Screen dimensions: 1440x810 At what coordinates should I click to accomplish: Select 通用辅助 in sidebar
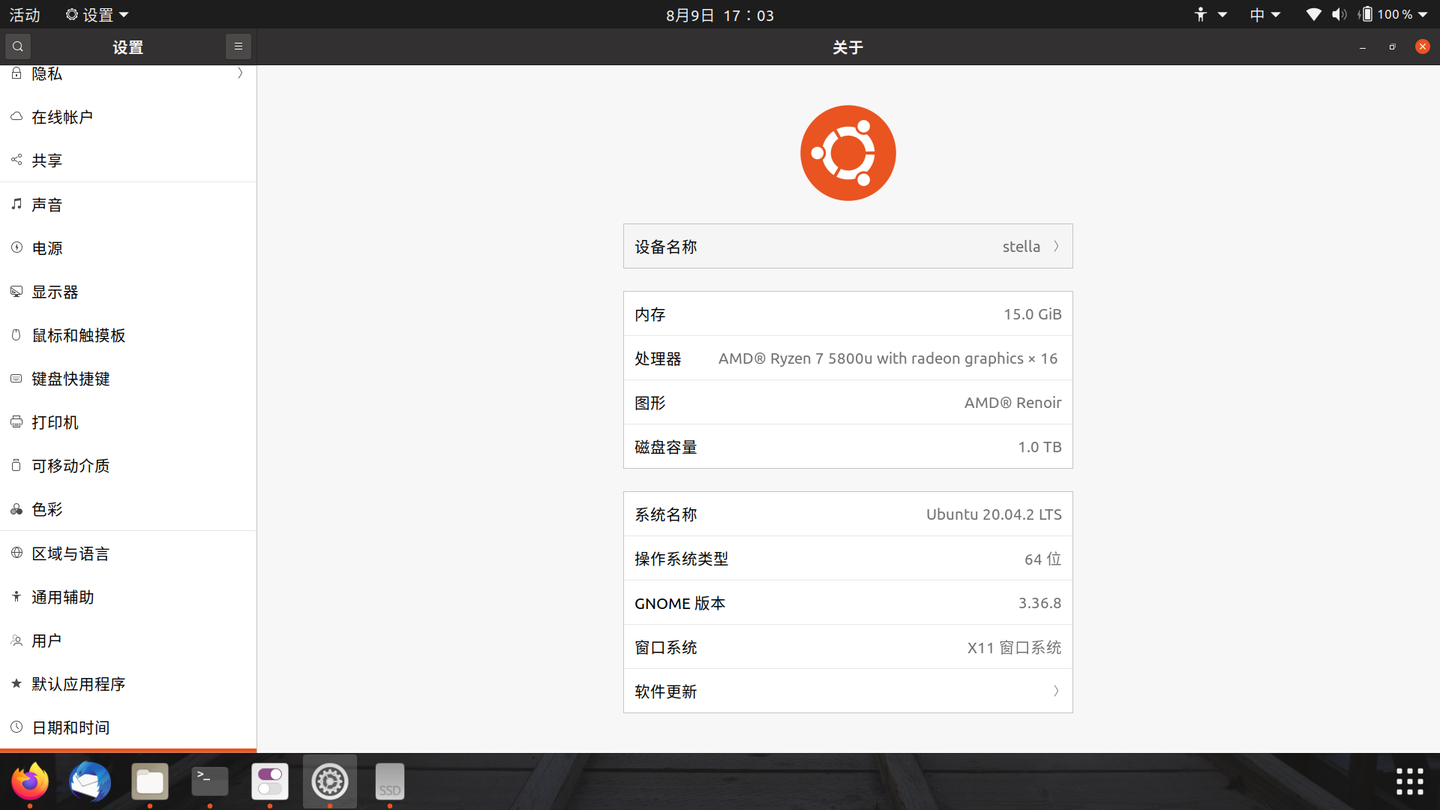128,597
